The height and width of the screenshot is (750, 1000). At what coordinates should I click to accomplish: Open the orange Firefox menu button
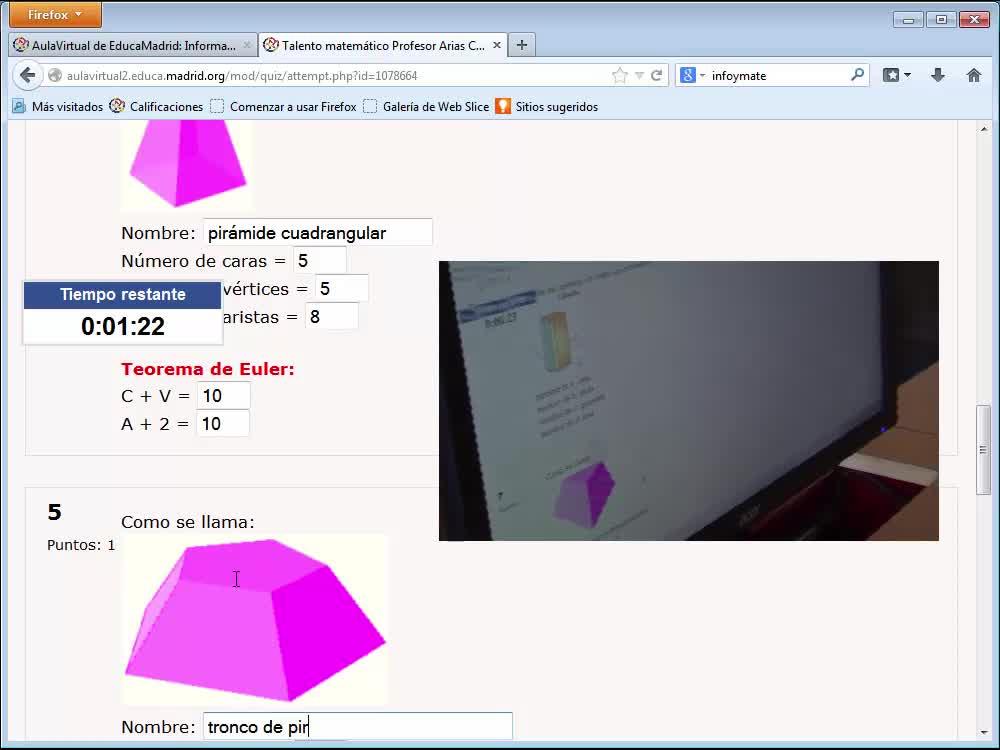pyautogui.click(x=55, y=15)
